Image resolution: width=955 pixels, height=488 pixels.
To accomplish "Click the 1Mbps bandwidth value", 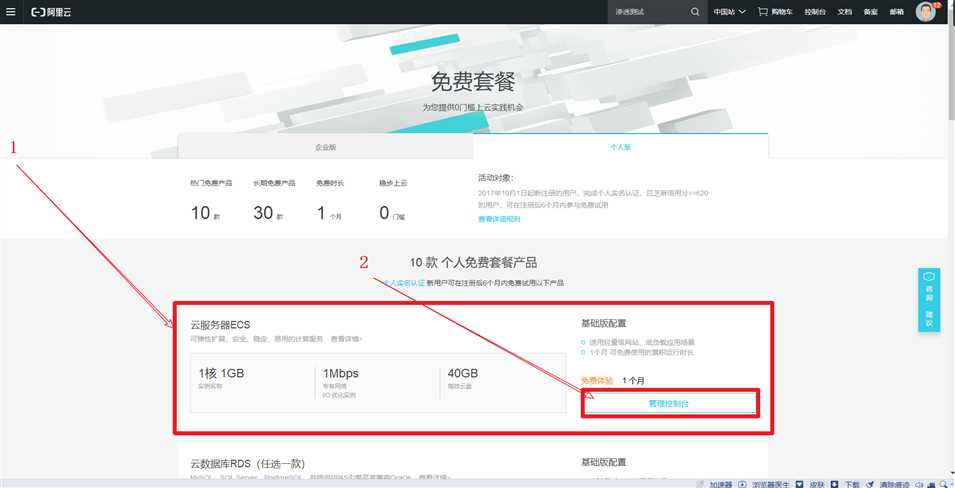I will coord(340,373).
